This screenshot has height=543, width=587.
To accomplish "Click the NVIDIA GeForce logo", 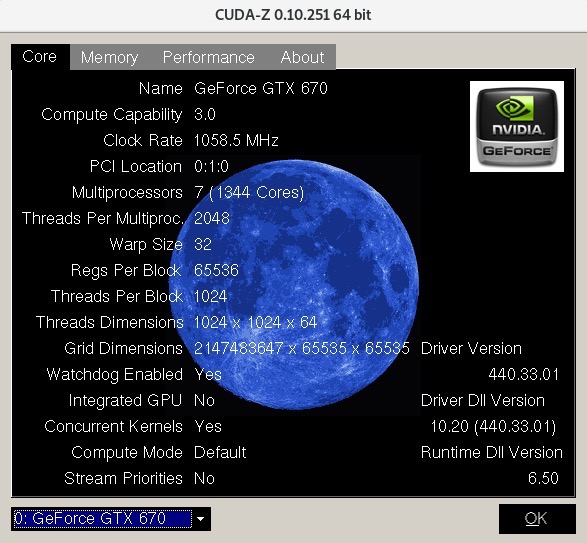I will pyautogui.click(x=517, y=127).
